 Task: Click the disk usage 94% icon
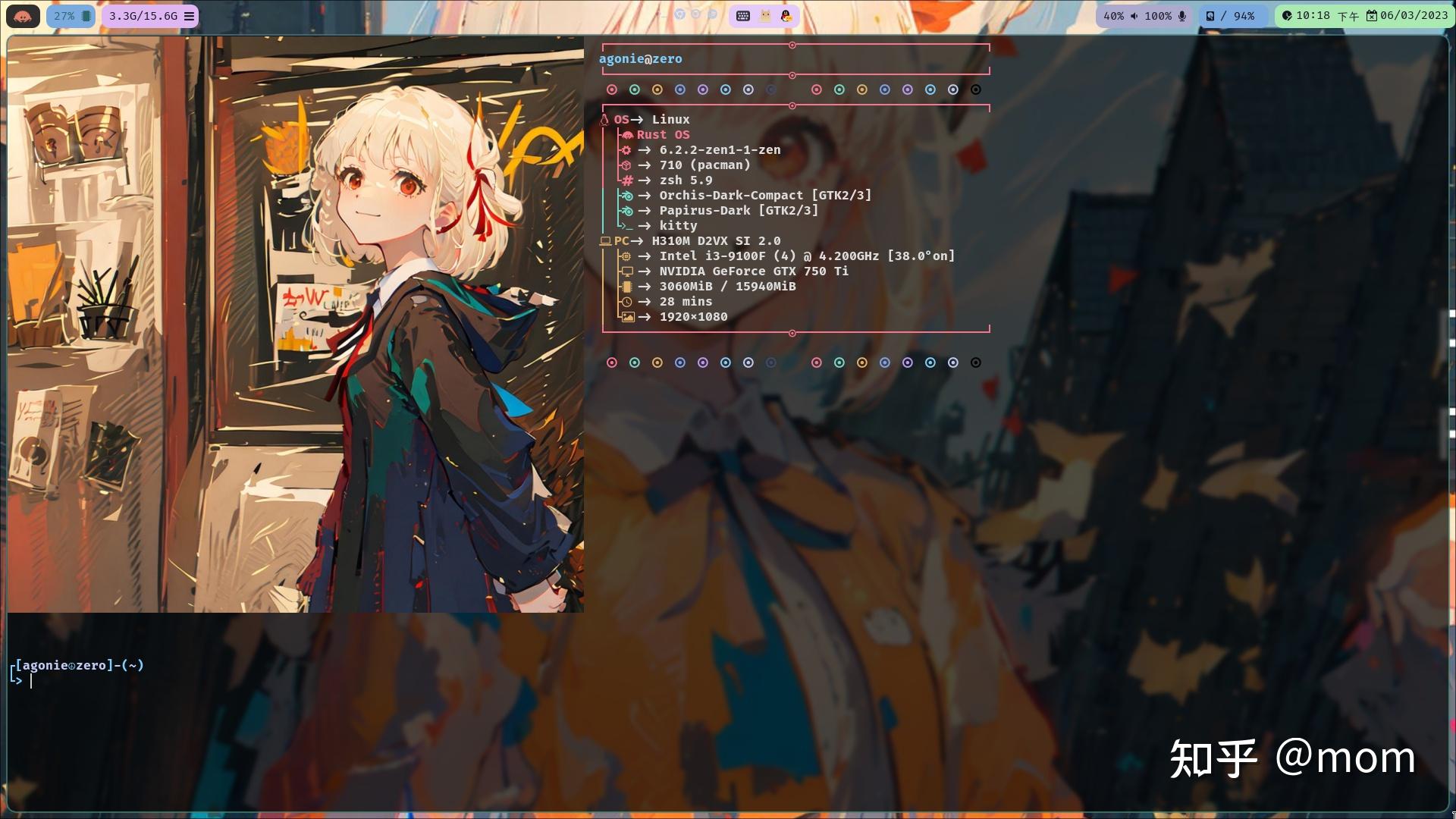click(1210, 16)
